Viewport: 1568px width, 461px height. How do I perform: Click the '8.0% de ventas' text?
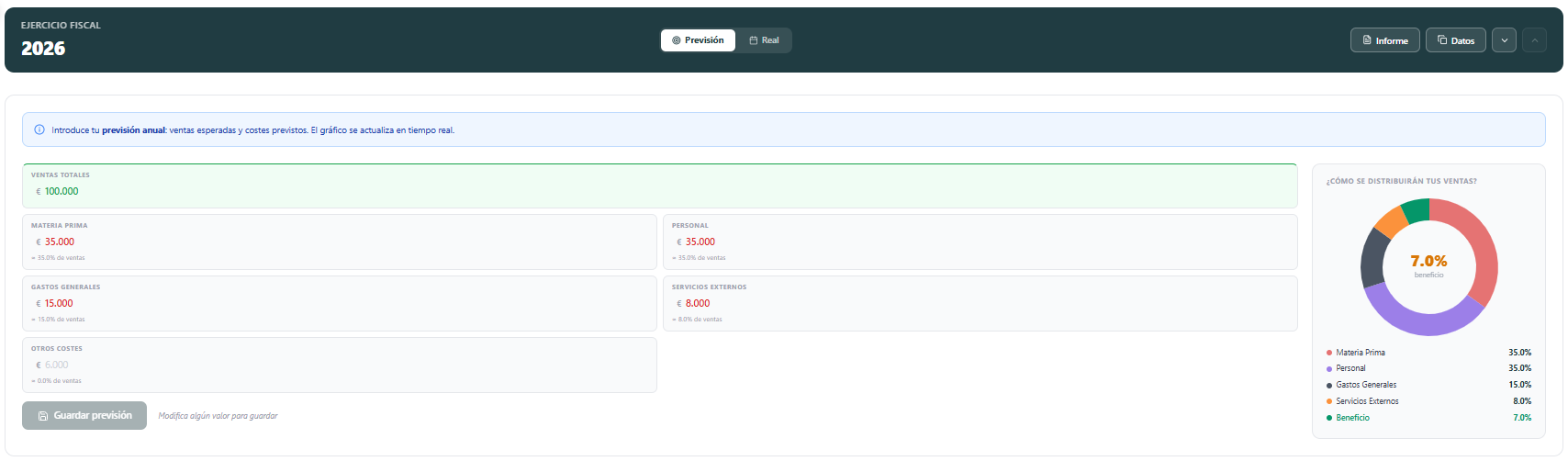pyautogui.click(x=697, y=320)
